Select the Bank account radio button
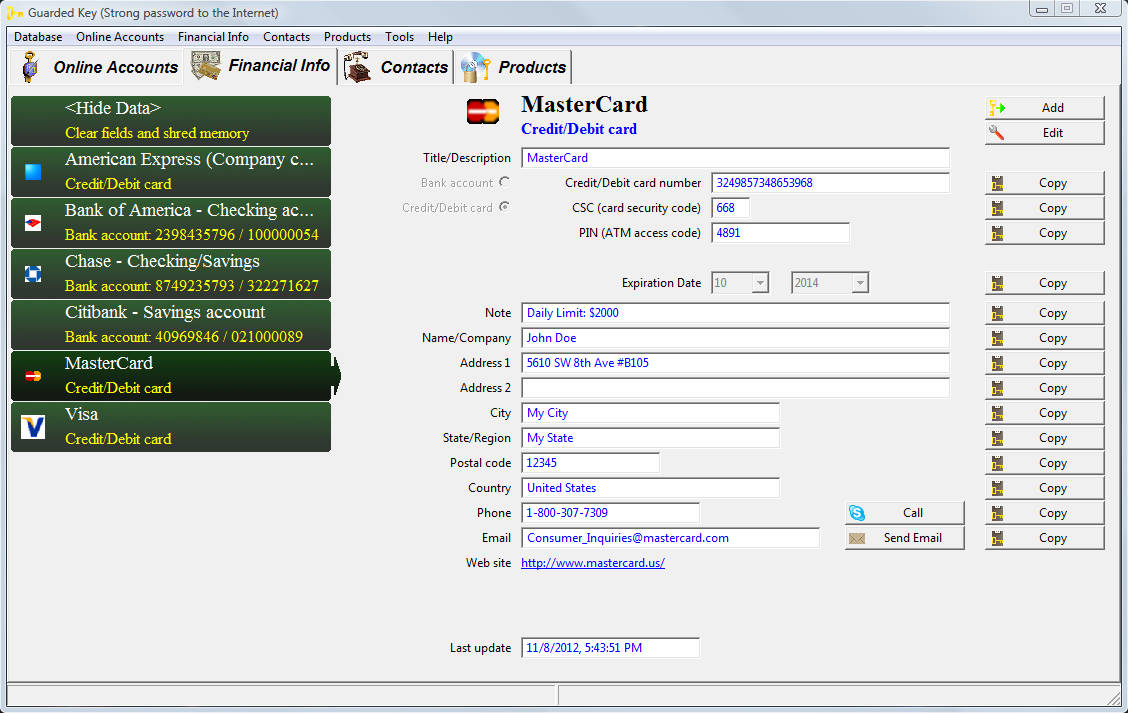Viewport: 1128px width, 713px height. (x=504, y=182)
